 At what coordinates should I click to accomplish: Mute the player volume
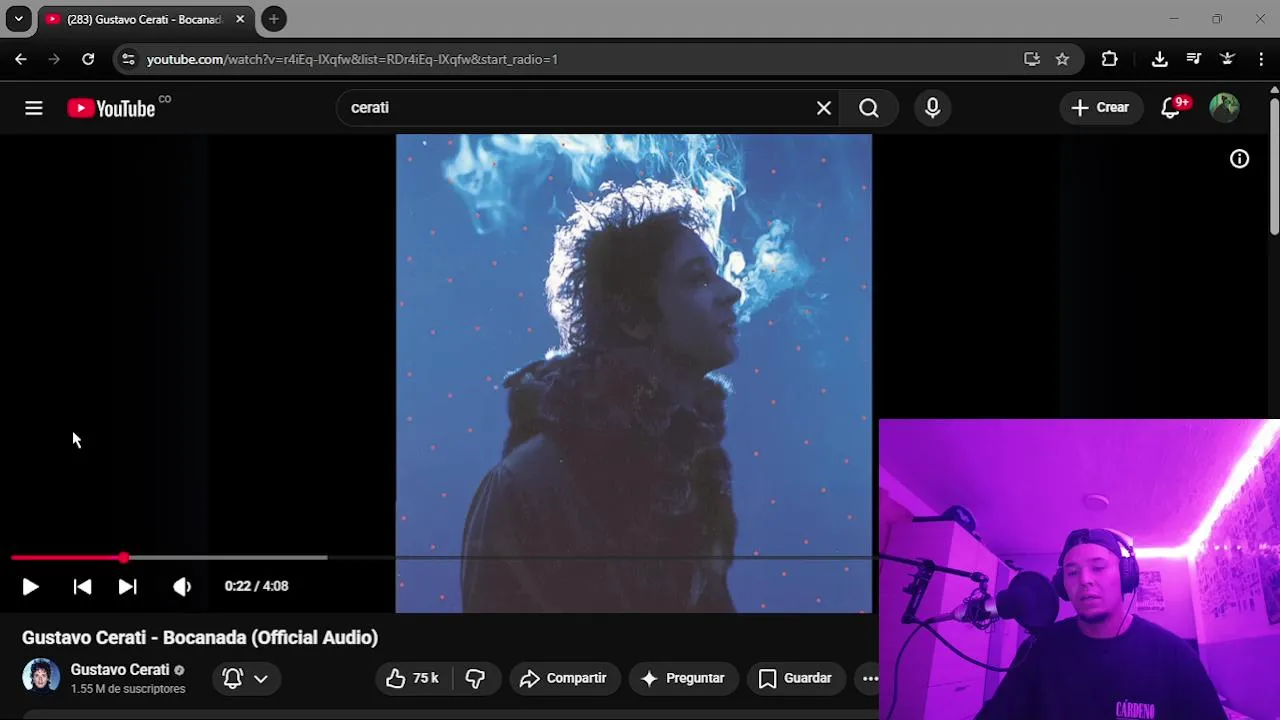(181, 587)
